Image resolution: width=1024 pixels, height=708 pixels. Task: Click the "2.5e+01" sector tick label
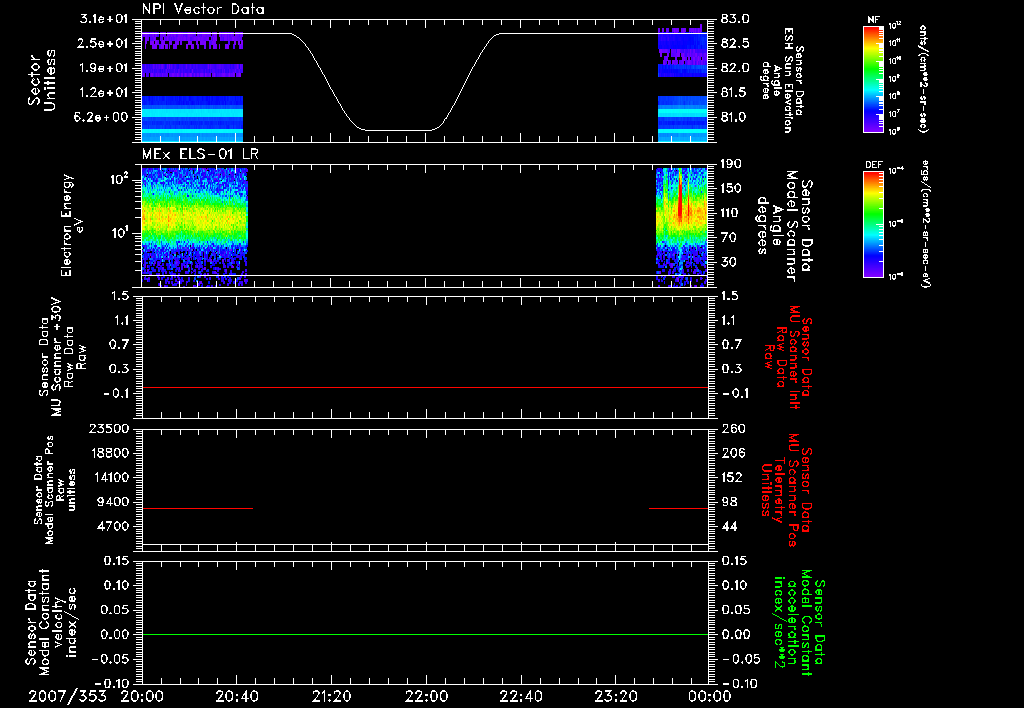(104, 43)
